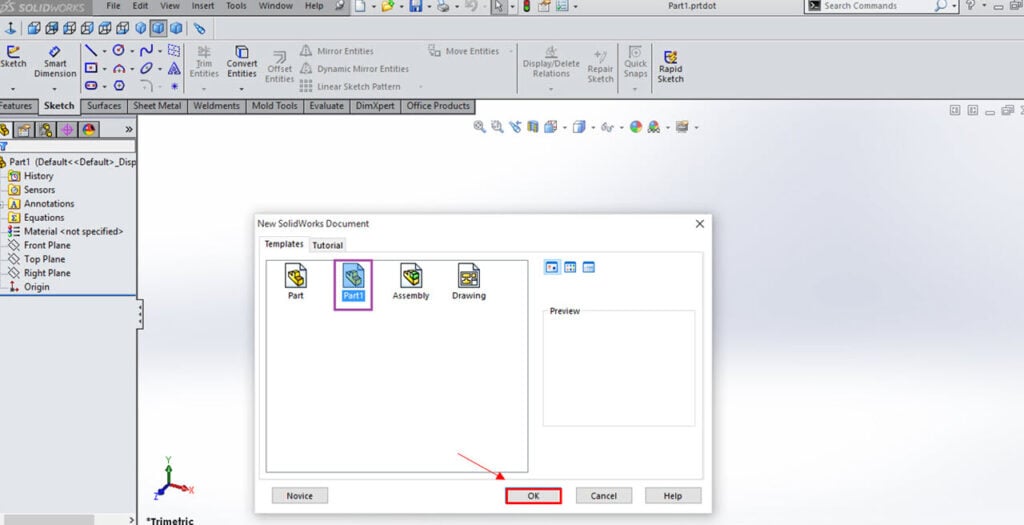Expand the manager panel tabs chevron
Image resolution: width=1024 pixels, height=525 pixels.
129,129
